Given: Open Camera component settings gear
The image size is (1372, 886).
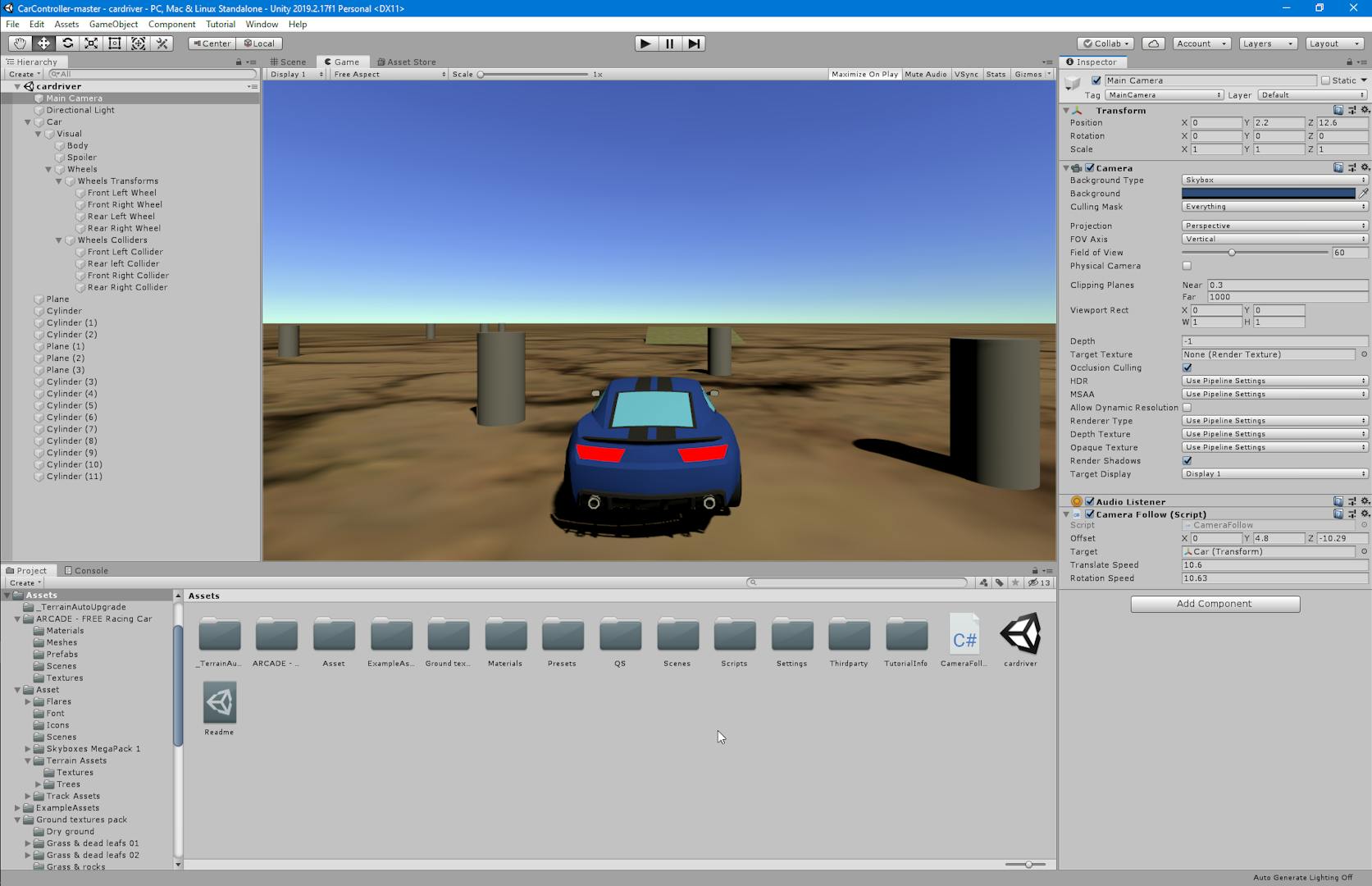Looking at the screenshot, I should tap(1365, 167).
